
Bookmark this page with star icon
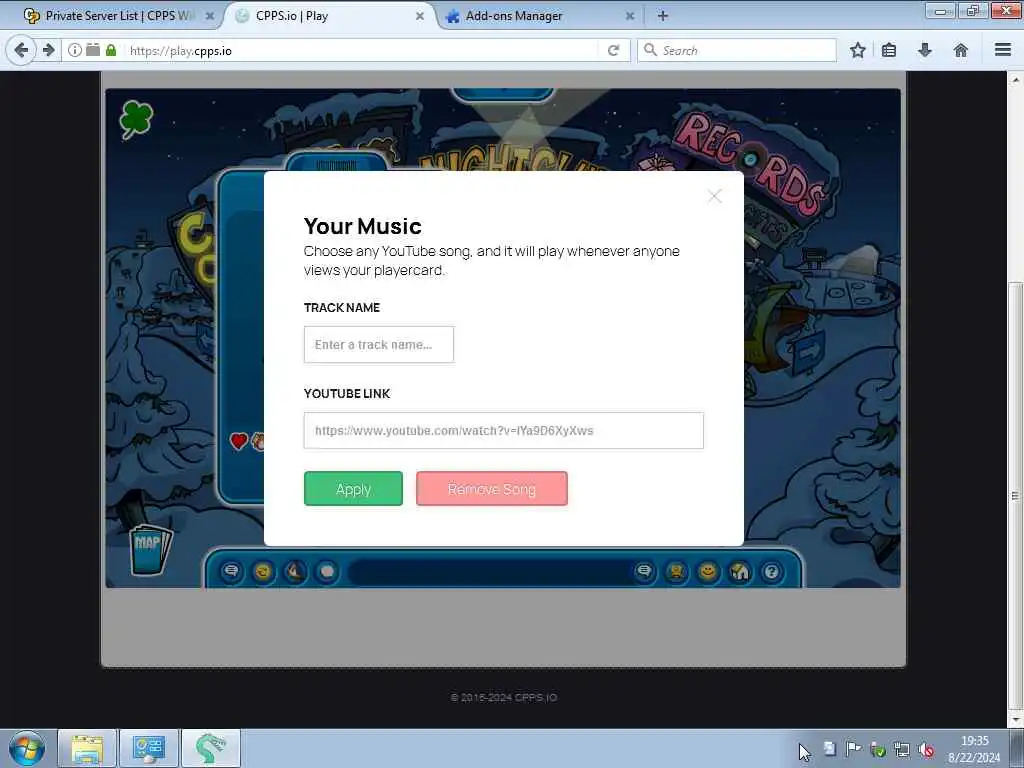coord(857,50)
